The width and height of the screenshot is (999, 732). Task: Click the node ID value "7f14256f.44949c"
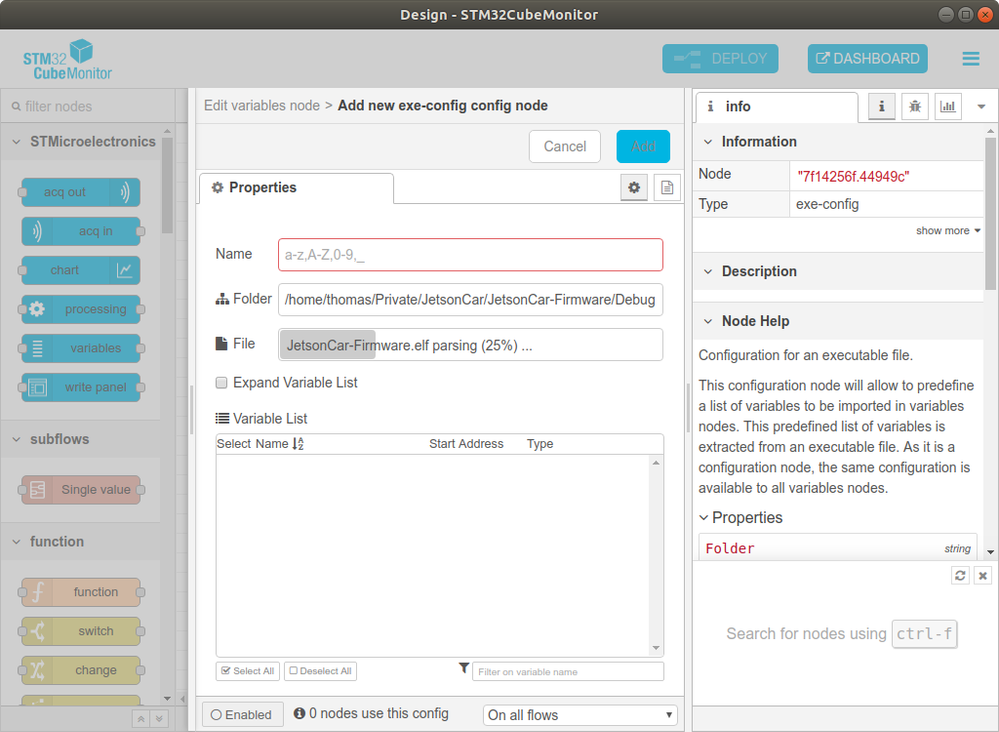click(853, 176)
